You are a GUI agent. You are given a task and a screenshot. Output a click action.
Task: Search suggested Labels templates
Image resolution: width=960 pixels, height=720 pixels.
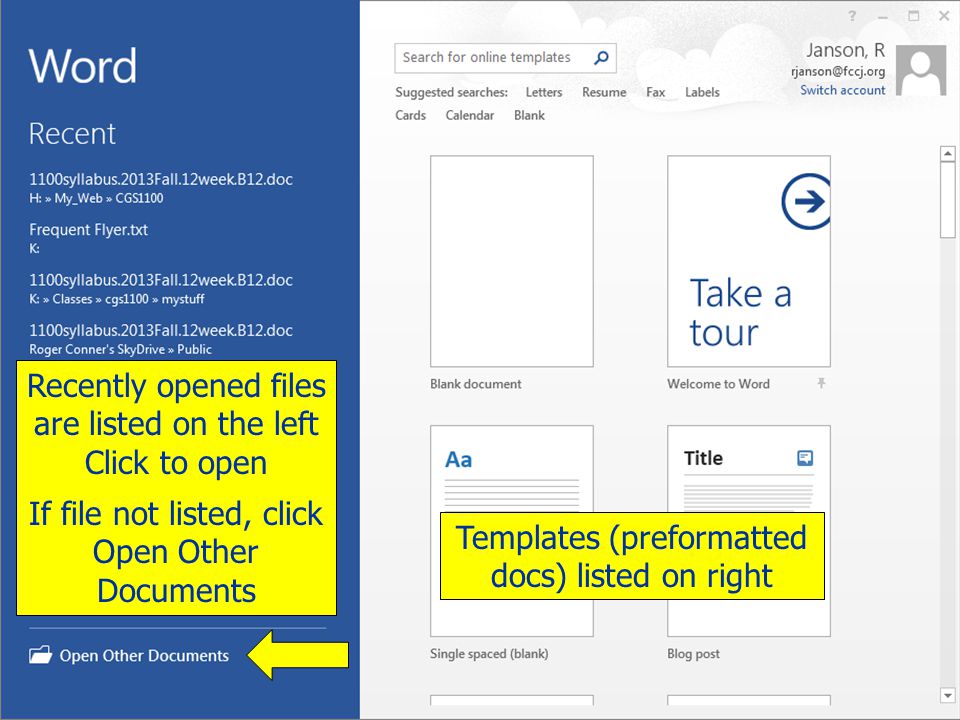(702, 92)
